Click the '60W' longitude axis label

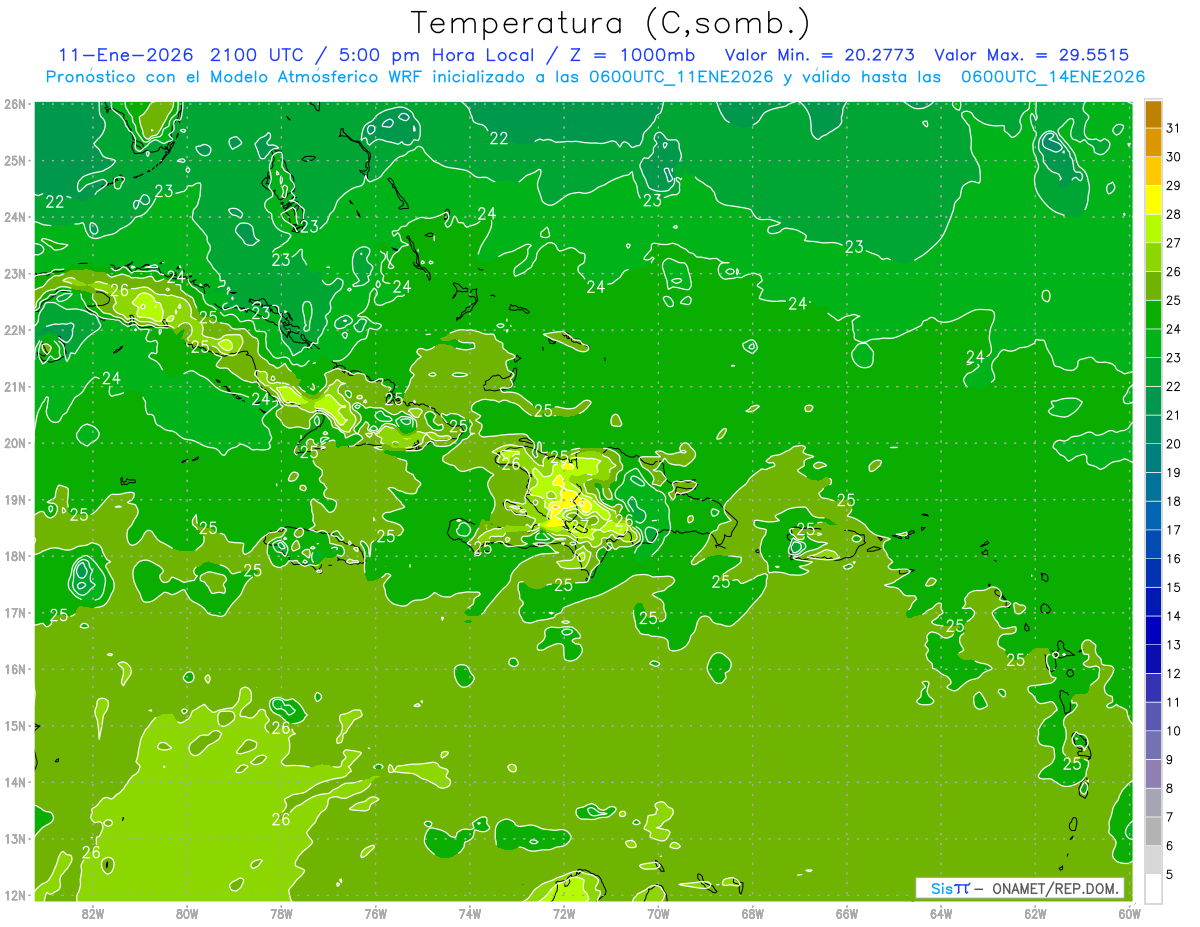point(1129,913)
